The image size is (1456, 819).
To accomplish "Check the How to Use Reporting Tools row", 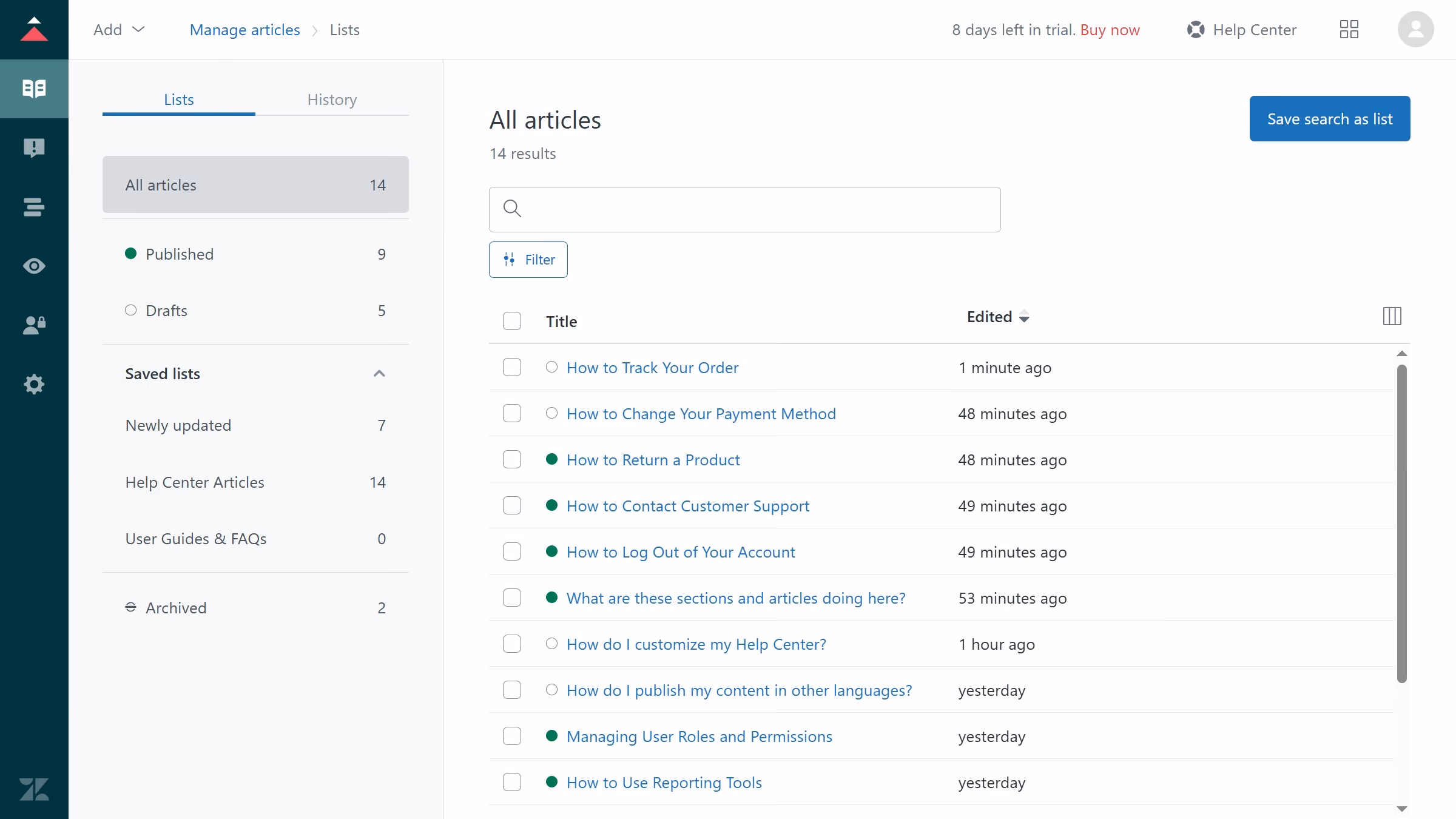I will pyautogui.click(x=512, y=782).
